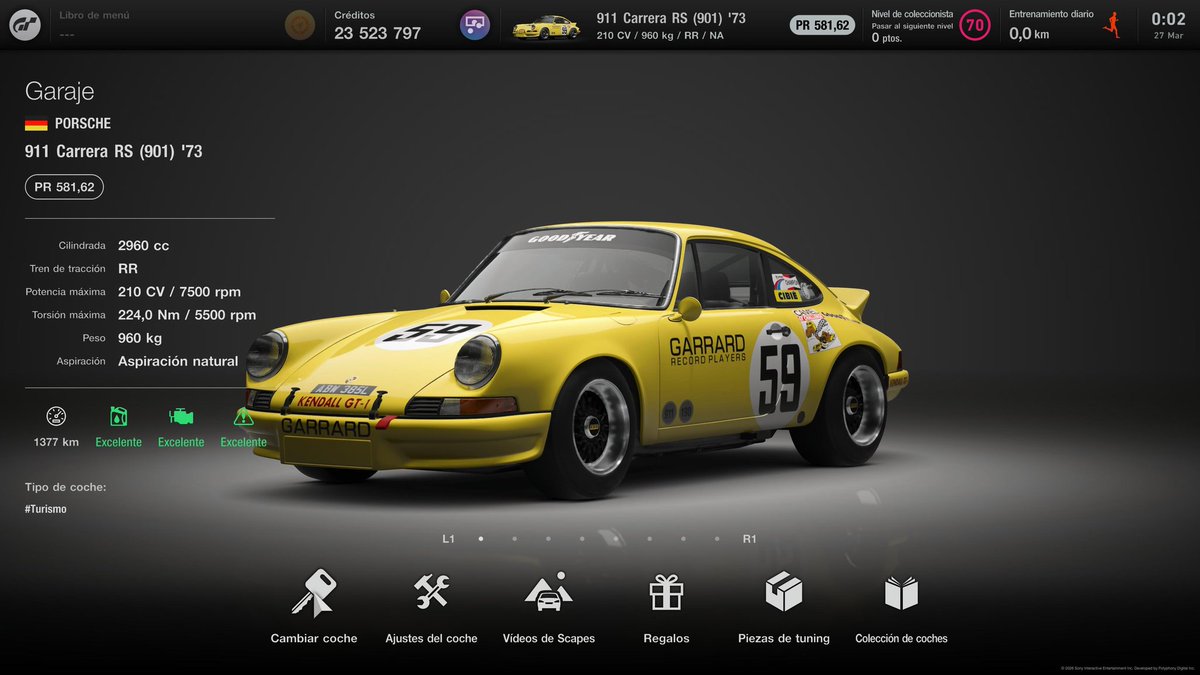
Task: Open the Gran Turismo logo home button
Action: click(x=27, y=25)
